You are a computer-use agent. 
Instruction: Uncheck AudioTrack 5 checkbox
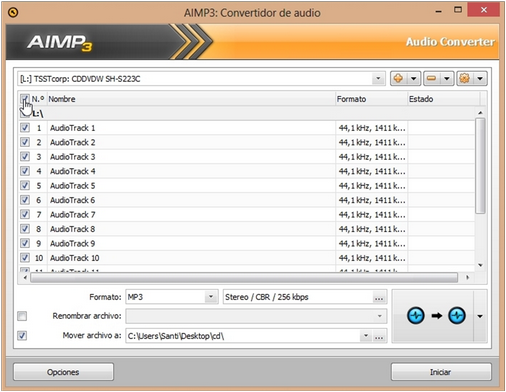pos(25,185)
